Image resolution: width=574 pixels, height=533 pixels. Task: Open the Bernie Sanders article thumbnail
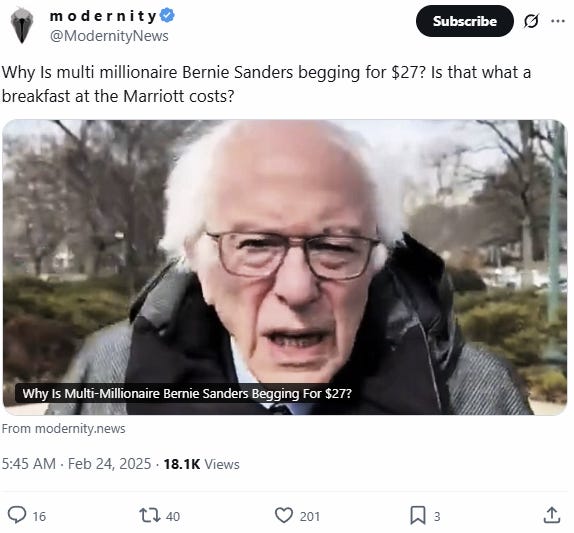(x=284, y=267)
